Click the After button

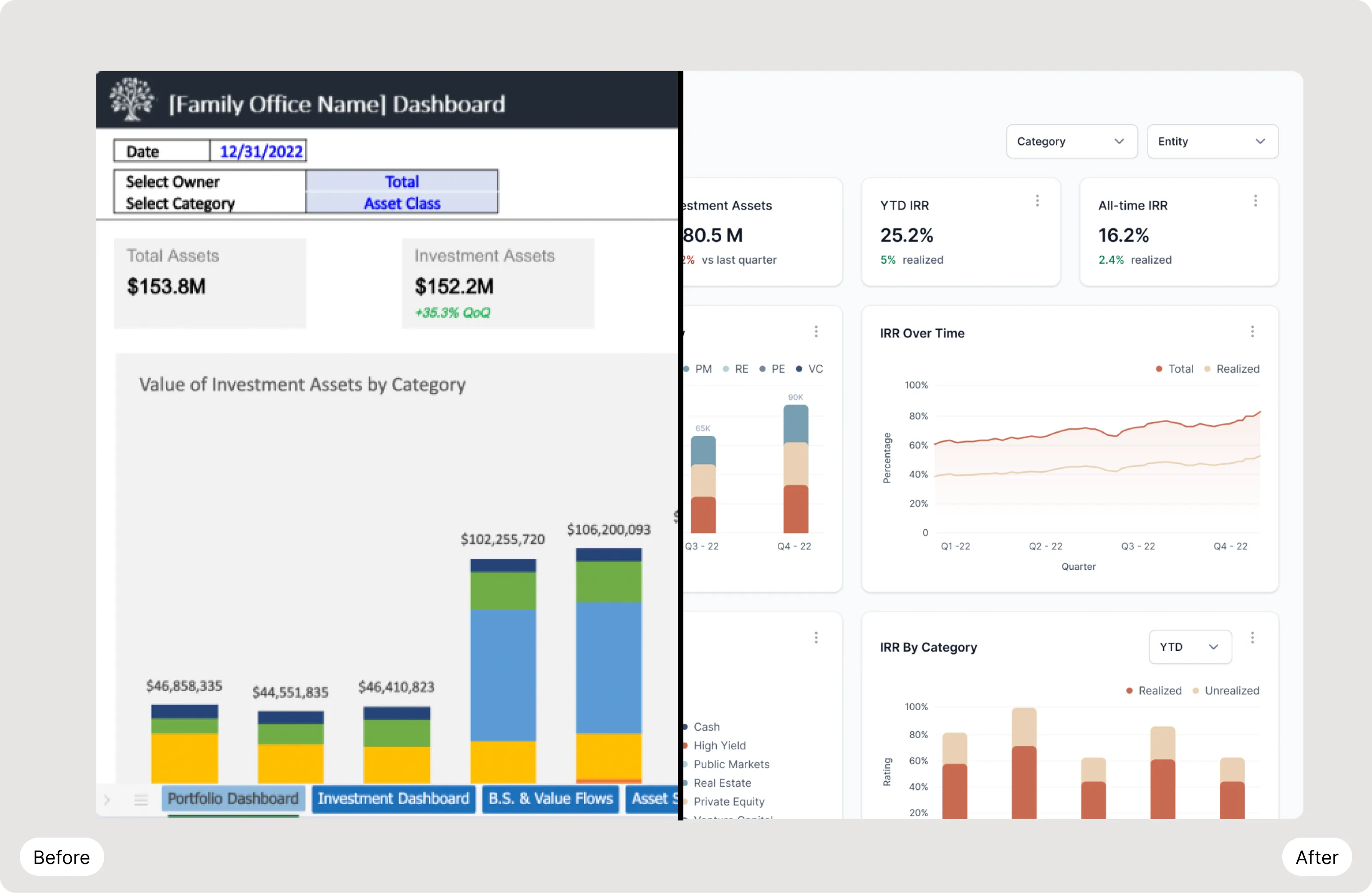1316,857
